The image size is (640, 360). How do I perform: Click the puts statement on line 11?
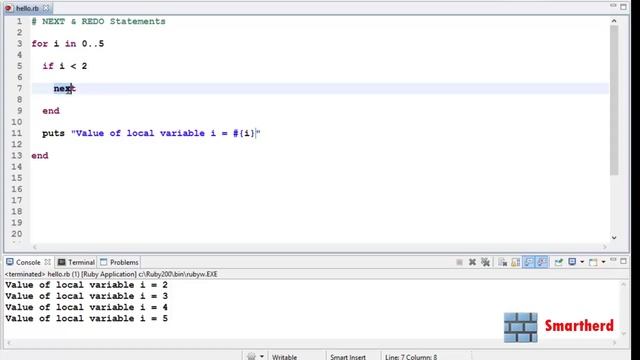click(151, 133)
